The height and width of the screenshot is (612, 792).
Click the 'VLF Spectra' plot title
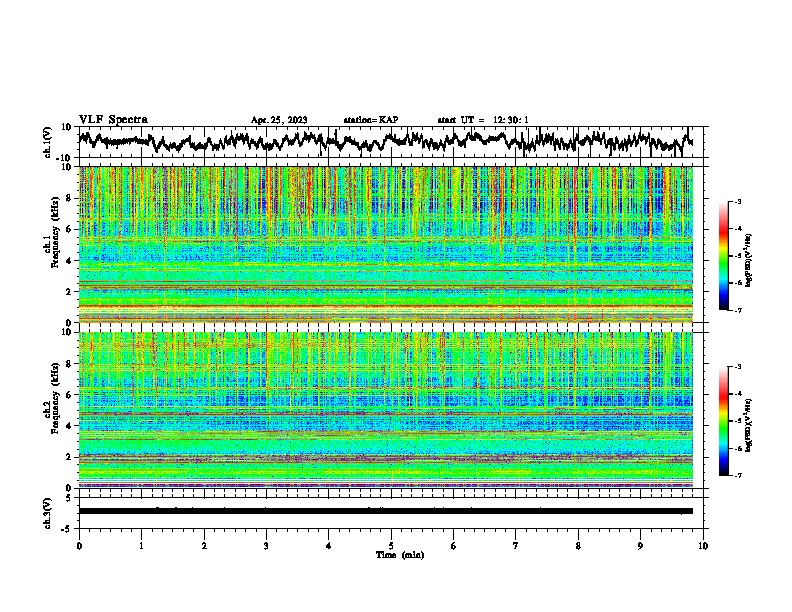113,119
